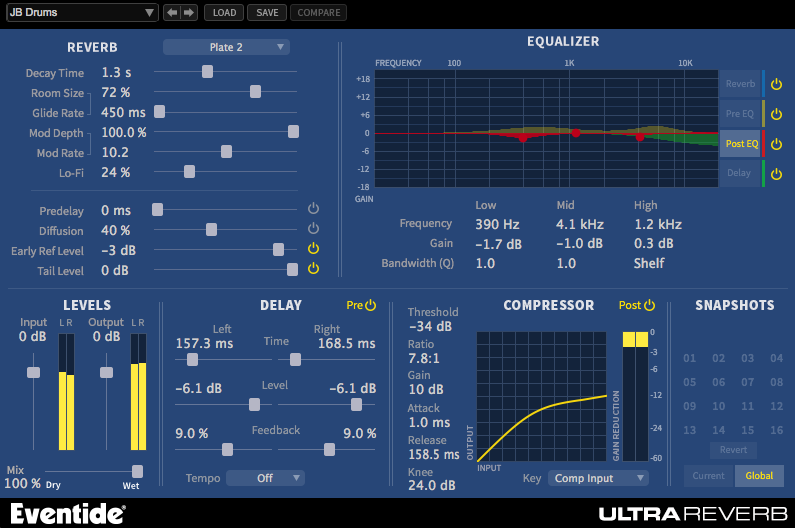Toggle the Pre EQ power icon
Image resolution: width=795 pixels, height=528 pixels.
[x=776, y=114]
